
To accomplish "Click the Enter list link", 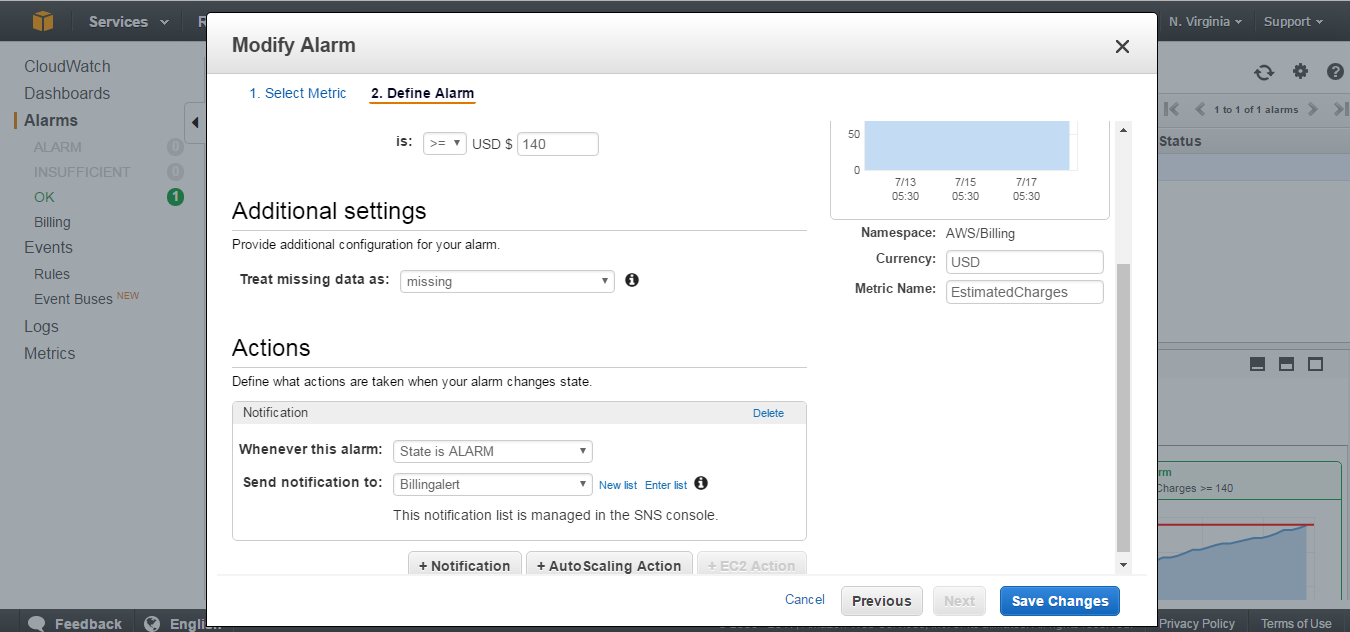I will point(666,485).
